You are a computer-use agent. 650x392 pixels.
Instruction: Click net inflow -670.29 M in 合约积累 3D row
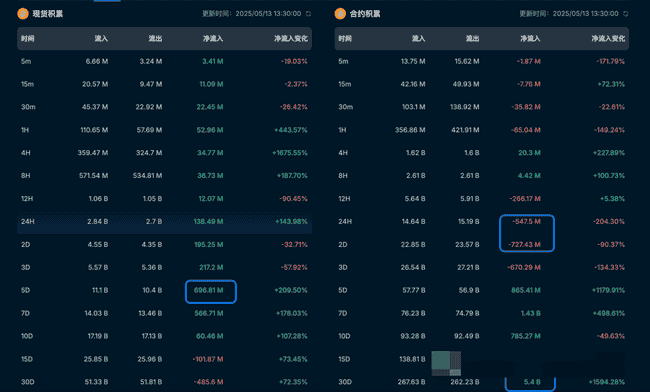pos(524,267)
